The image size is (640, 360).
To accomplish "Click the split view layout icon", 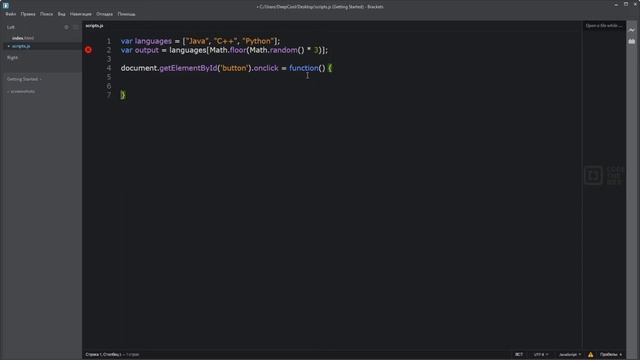I will [x=76, y=27].
